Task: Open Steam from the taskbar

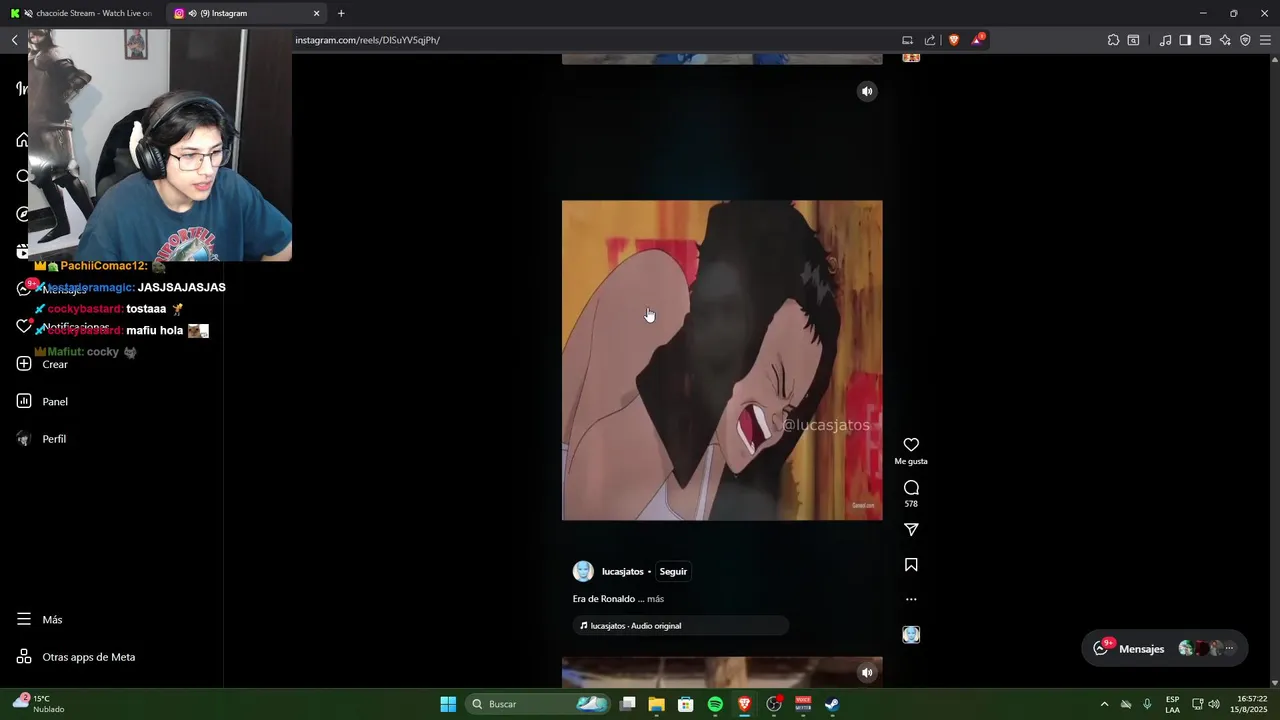Action: (832, 704)
